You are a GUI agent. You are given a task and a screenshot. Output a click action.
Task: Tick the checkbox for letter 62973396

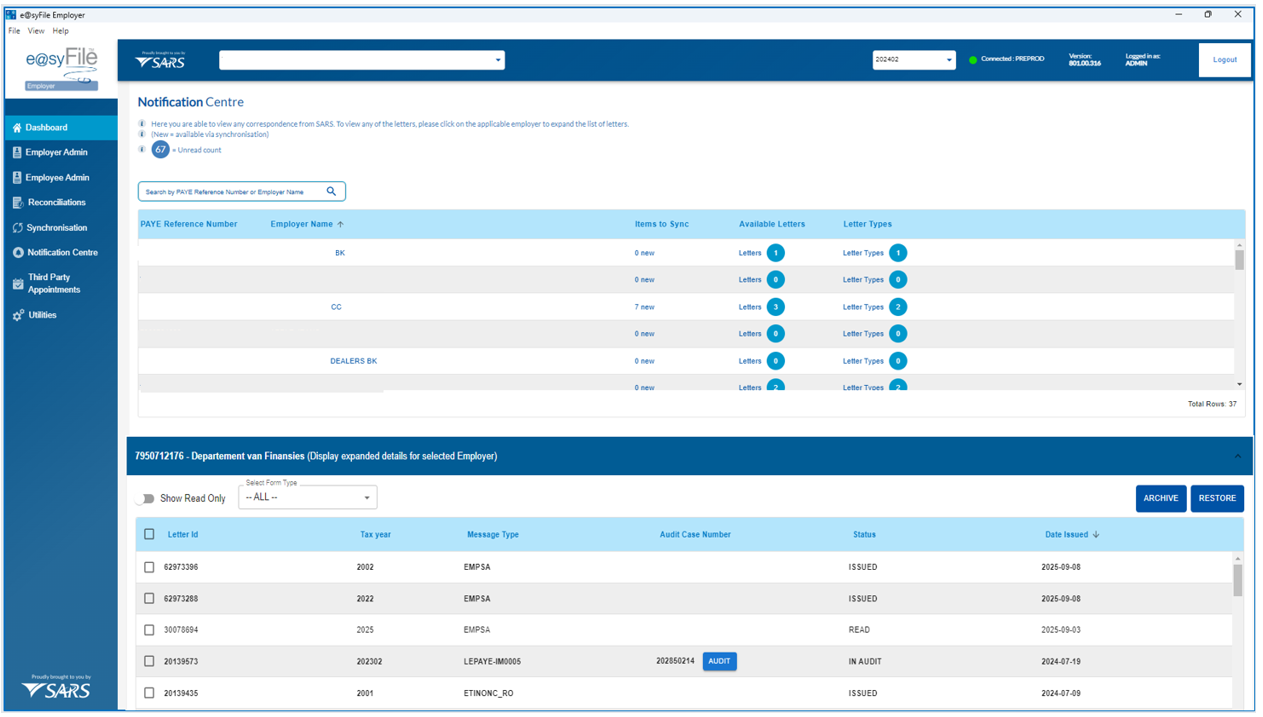149,567
